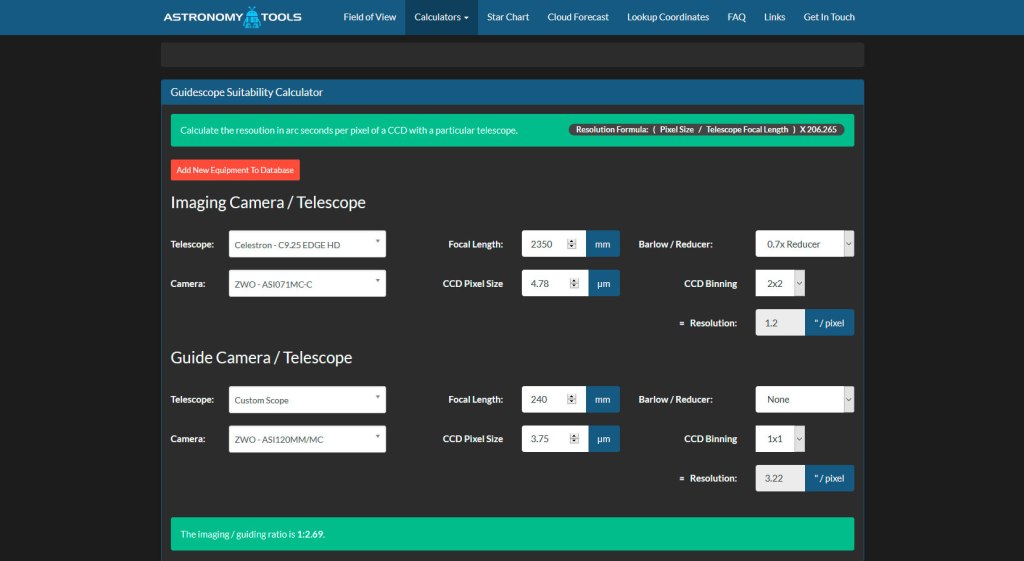The image size is (1024, 561).
Task: Open imaging Telescope dropdown showing Celestron C9.25
Action: pyautogui.click(x=307, y=244)
